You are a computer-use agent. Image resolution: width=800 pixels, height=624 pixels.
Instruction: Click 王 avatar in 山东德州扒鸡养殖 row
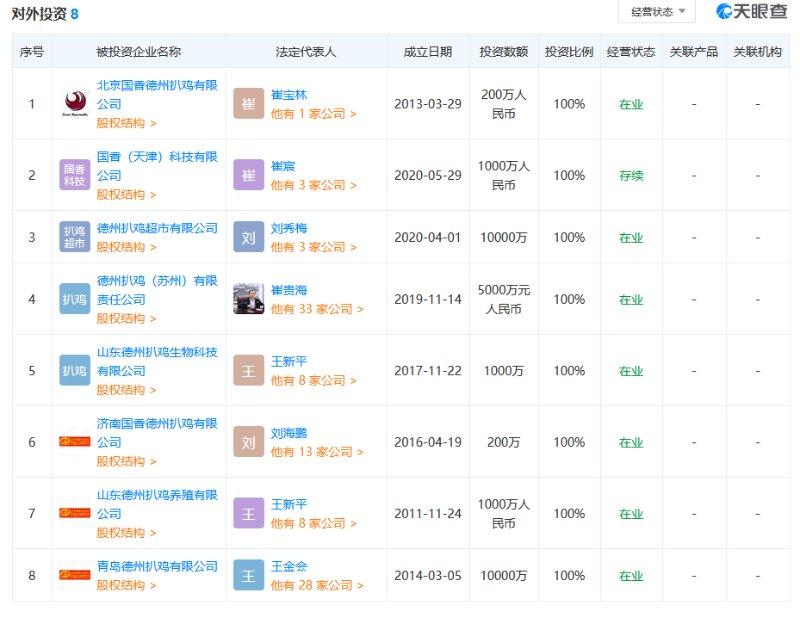tap(248, 513)
